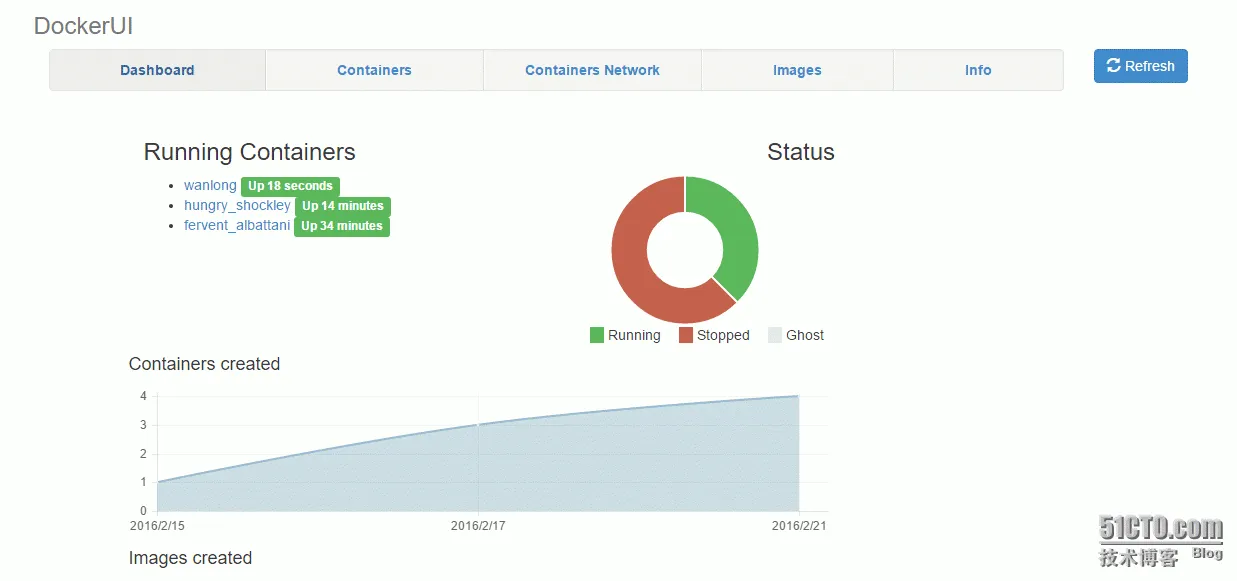Click the Refresh button
The width and height of the screenshot is (1237, 581).
(x=1140, y=66)
